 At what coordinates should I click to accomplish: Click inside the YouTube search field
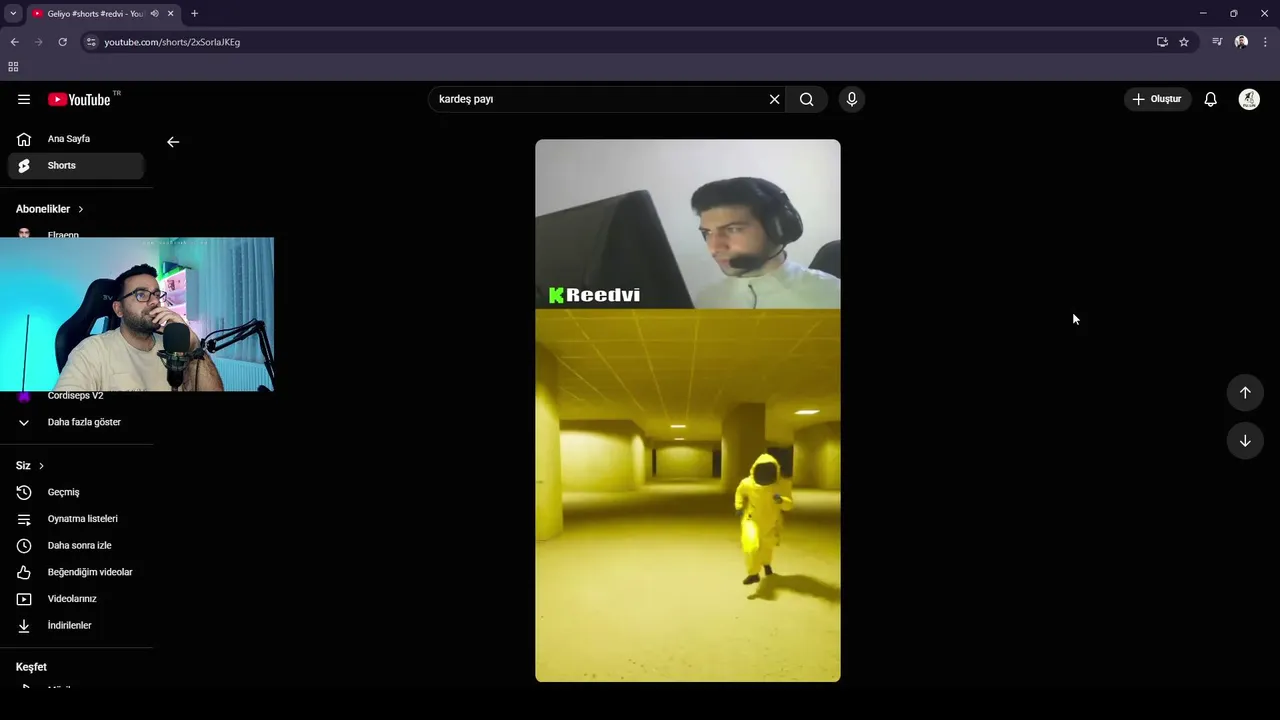tap(597, 99)
